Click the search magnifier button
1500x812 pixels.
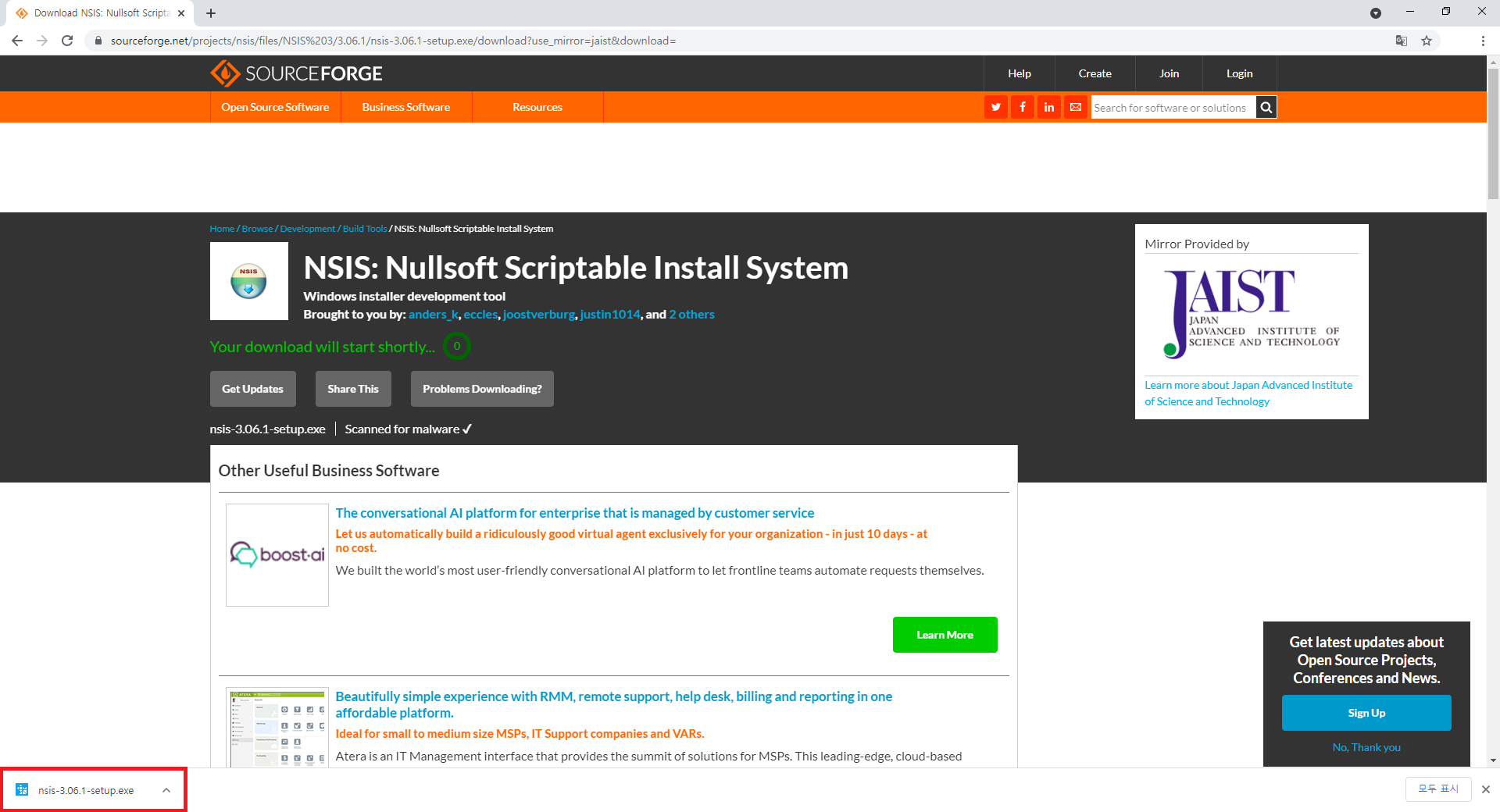(1266, 107)
